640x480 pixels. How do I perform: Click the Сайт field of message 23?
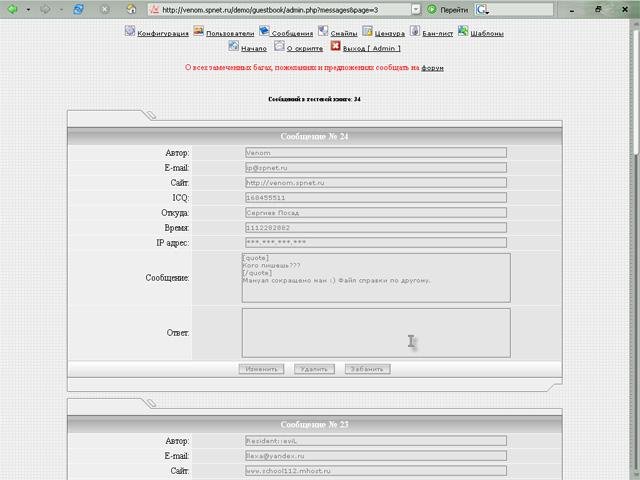(x=376, y=471)
